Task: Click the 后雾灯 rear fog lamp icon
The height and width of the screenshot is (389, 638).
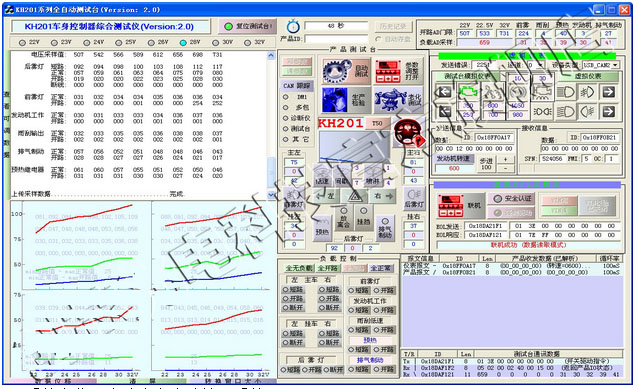Action: (414, 198)
